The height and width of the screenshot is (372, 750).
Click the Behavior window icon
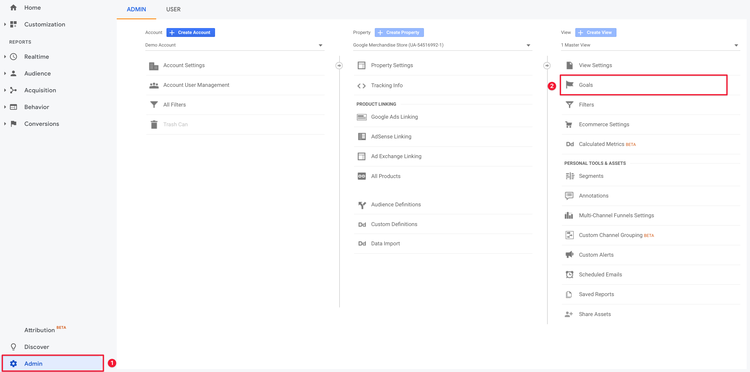point(13,107)
